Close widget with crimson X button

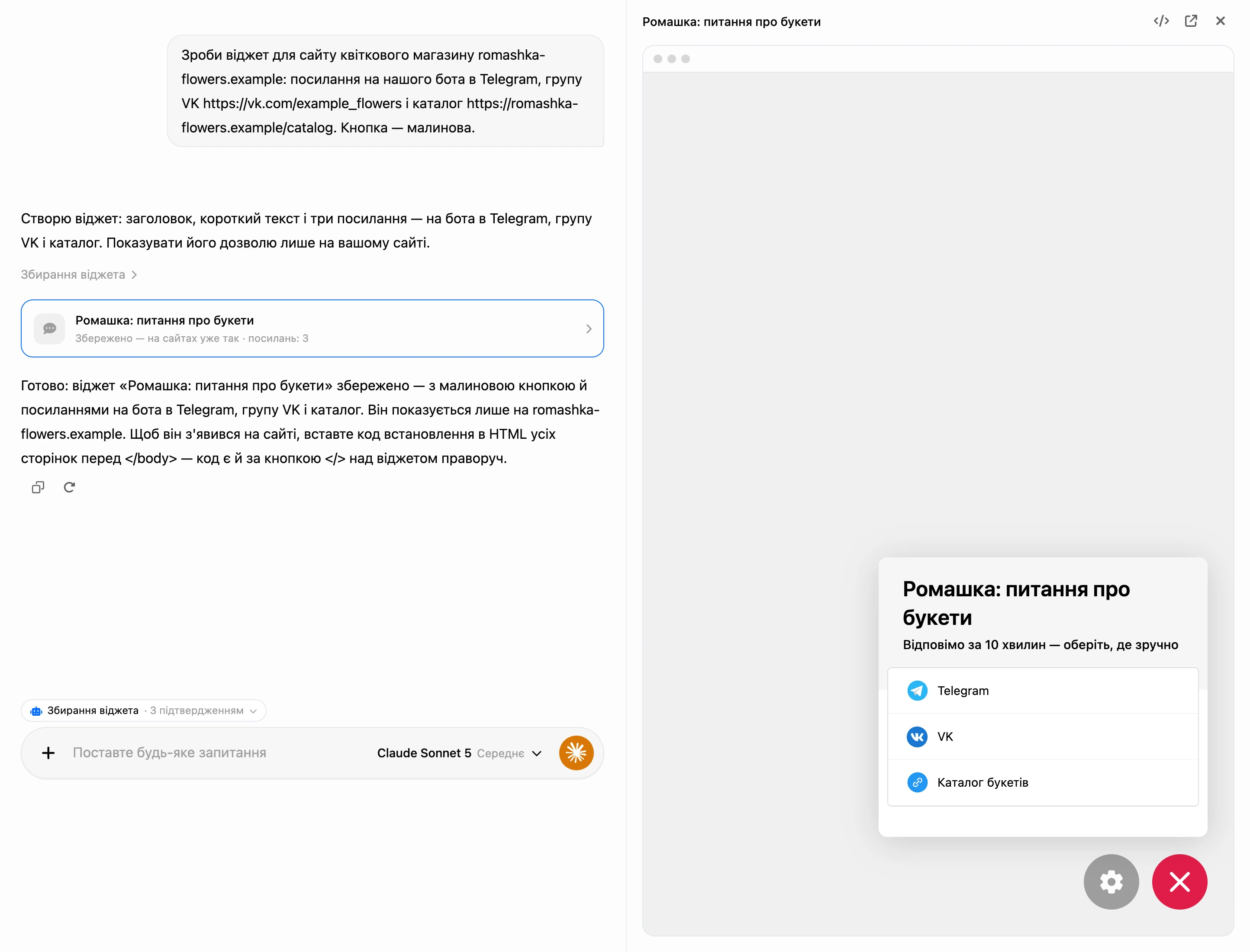pyautogui.click(x=1179, y=881)
